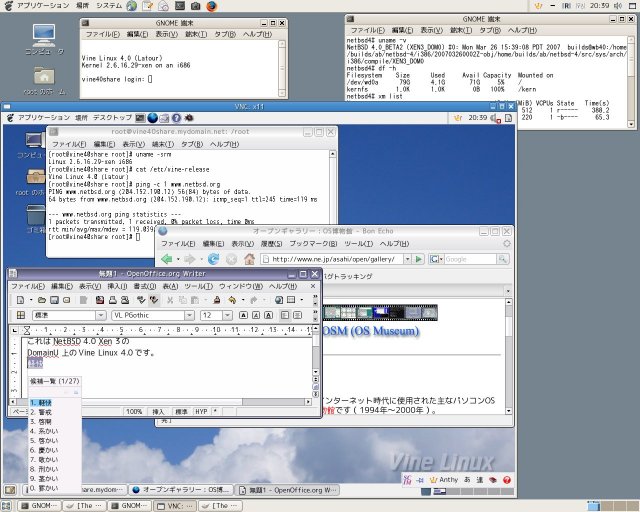Click the Spellcheck icon in Writer toolbar
This screenshot has width=640, height=512.
click(141, 300)
